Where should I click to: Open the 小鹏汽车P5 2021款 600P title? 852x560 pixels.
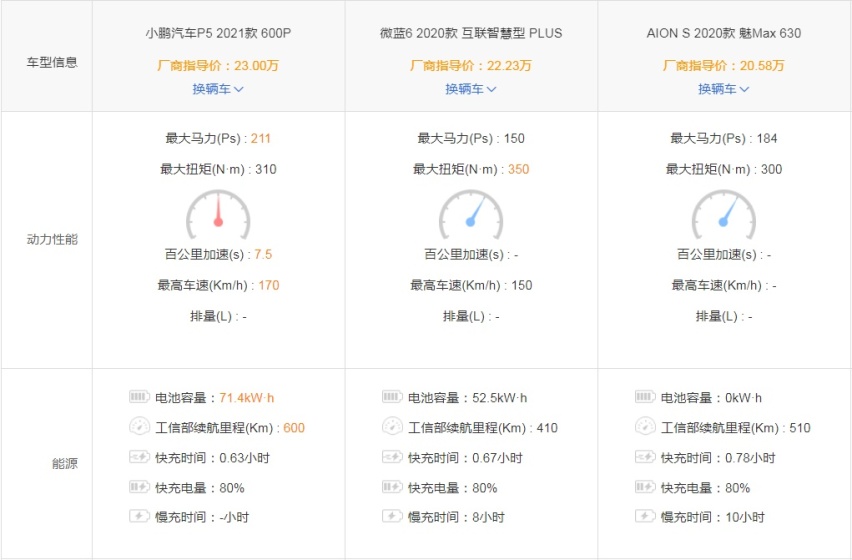(218, 33)
